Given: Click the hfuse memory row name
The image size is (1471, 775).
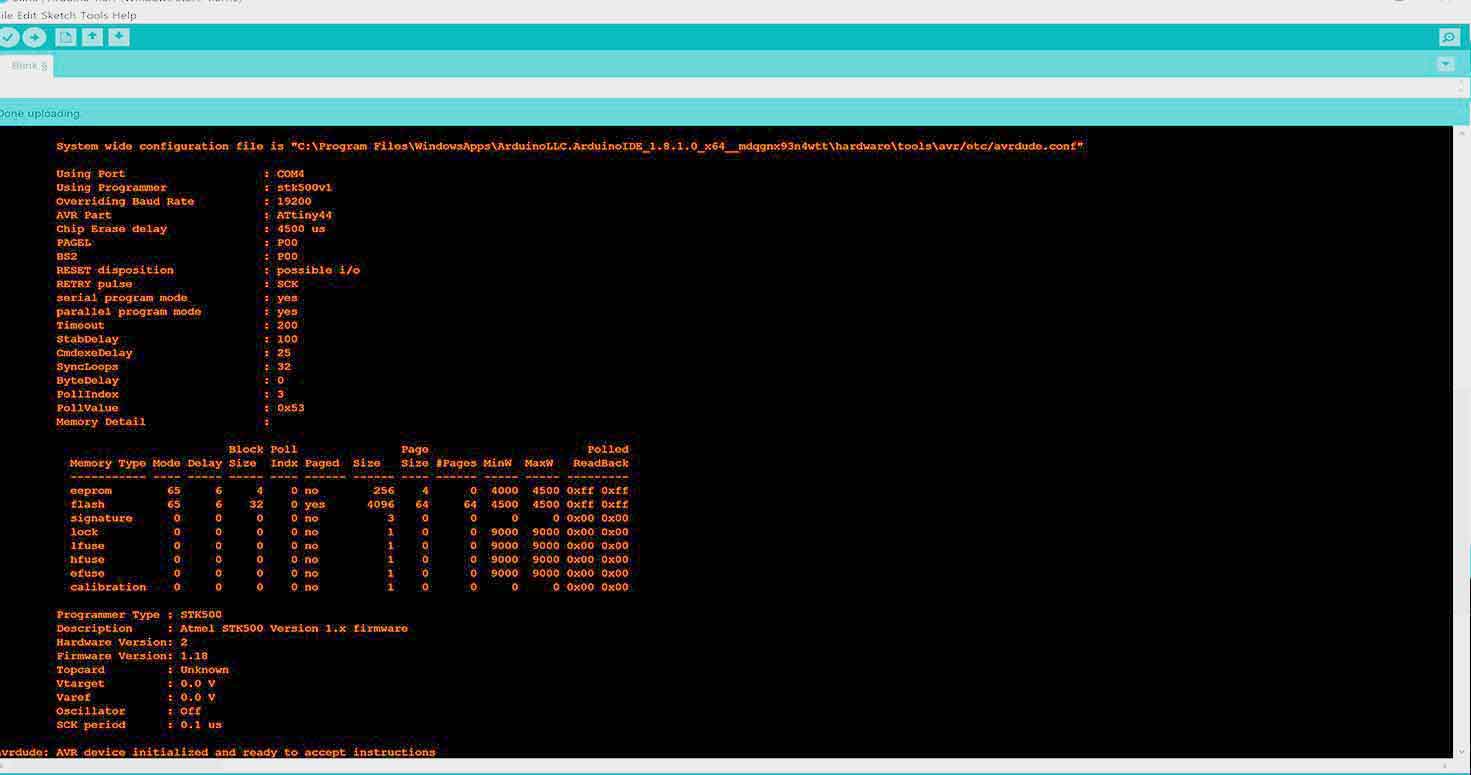Looking at the screenshot, I should (x=87, y=560).
